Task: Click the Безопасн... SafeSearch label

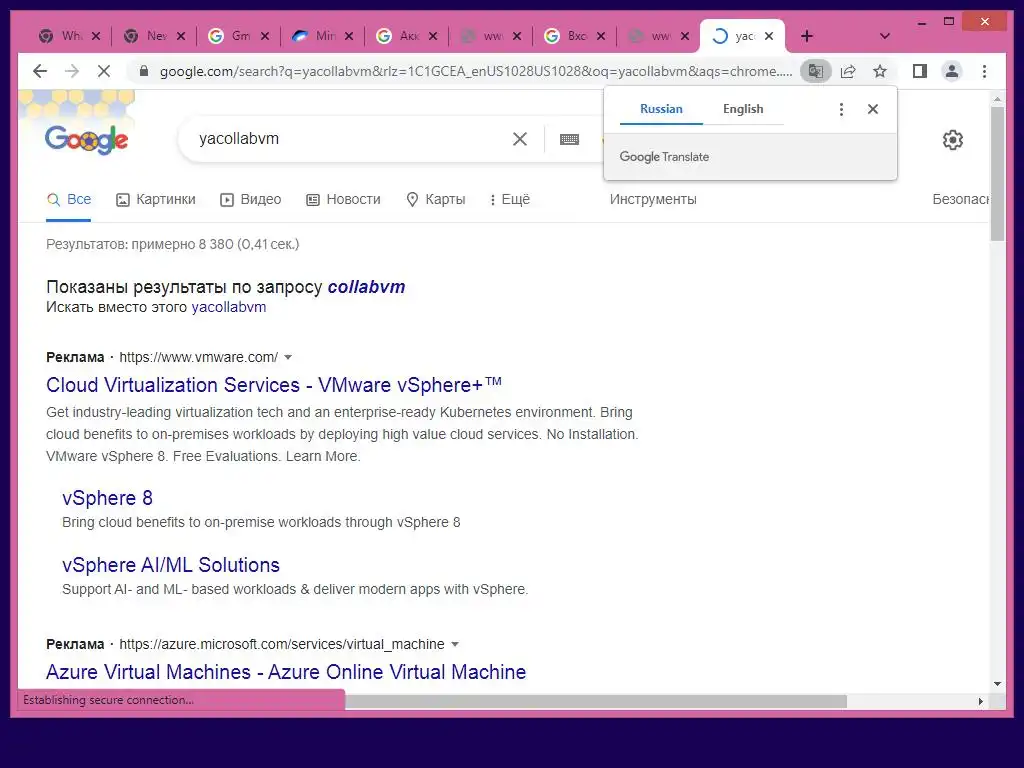Action: pyautogui.click(x=961, y=199)
